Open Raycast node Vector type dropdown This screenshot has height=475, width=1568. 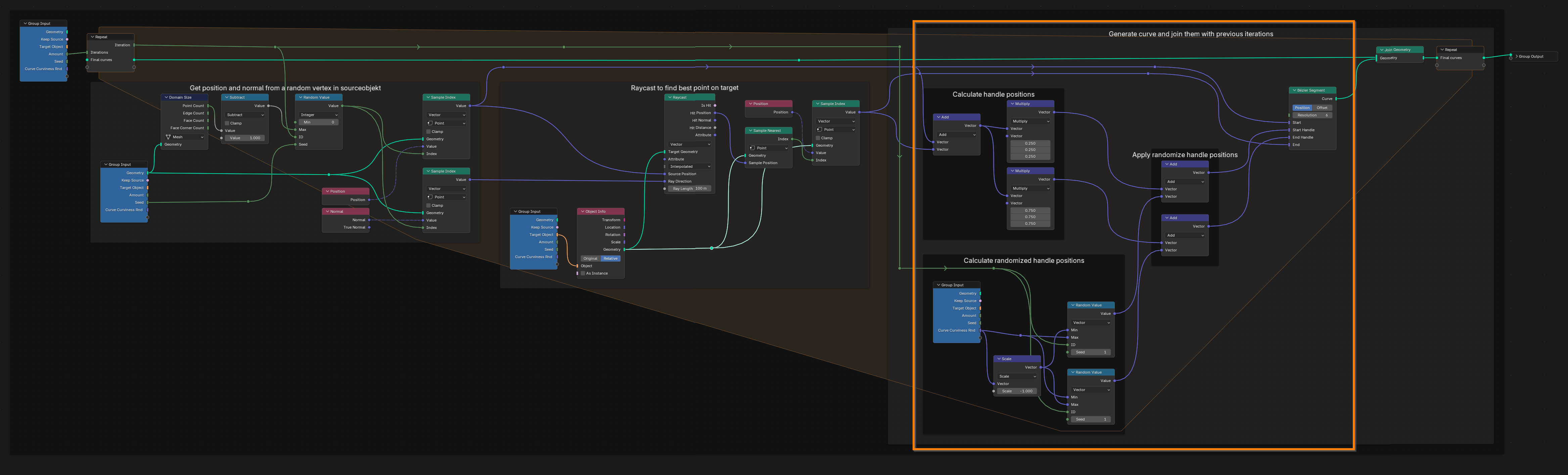tap(690, 145)
